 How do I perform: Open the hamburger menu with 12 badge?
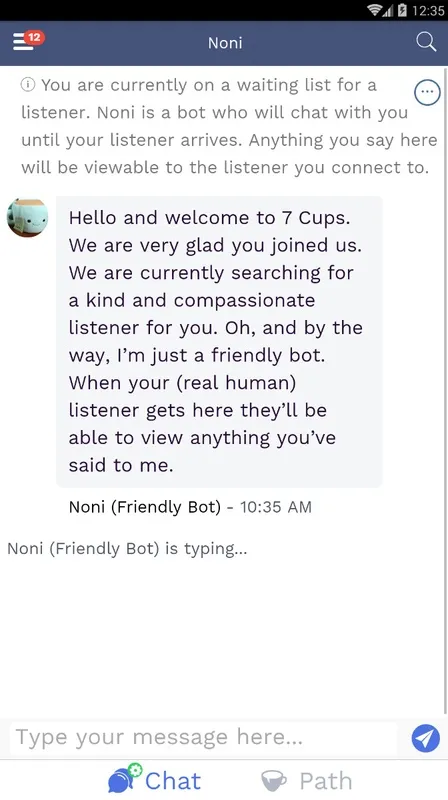pos(28,41)
